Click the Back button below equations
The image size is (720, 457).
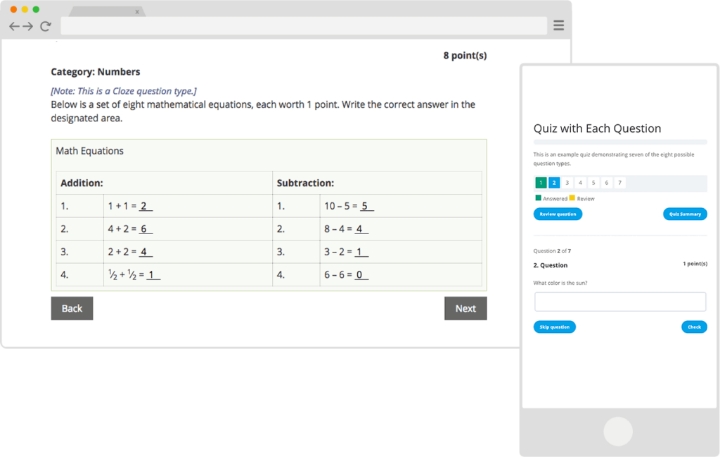tap(72, 308)
